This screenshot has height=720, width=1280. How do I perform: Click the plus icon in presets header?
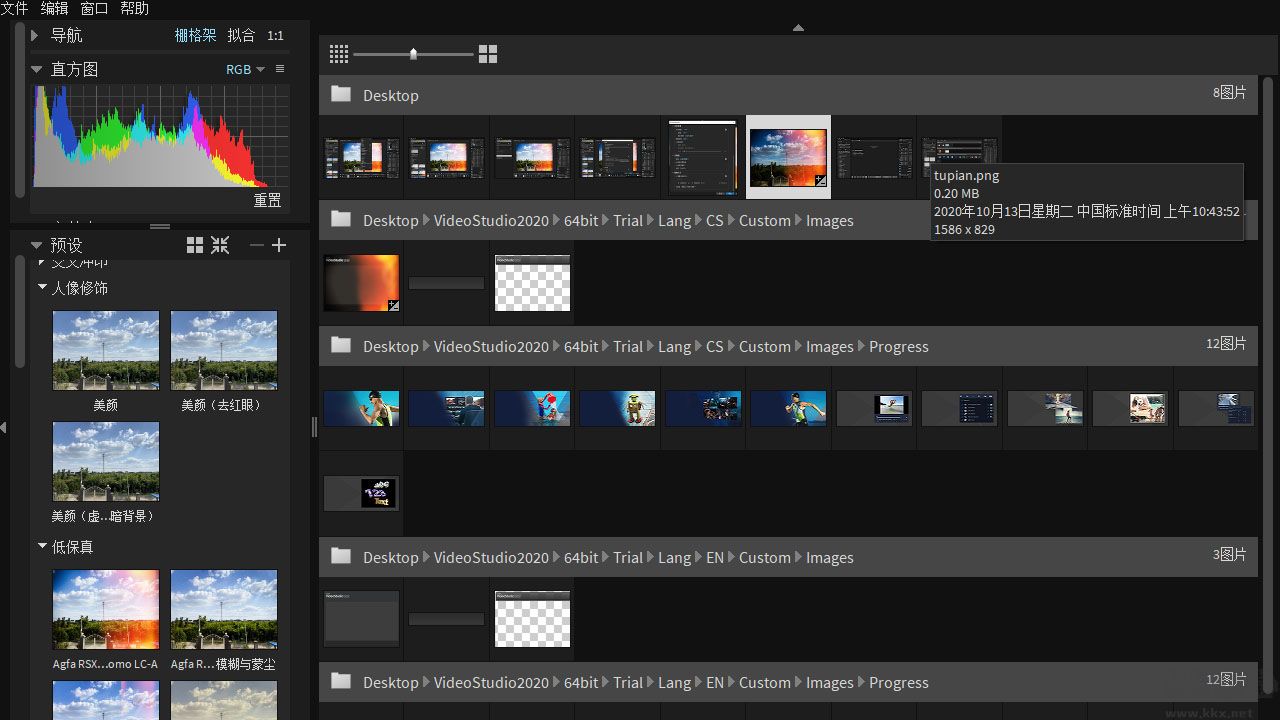coord(279,245)
